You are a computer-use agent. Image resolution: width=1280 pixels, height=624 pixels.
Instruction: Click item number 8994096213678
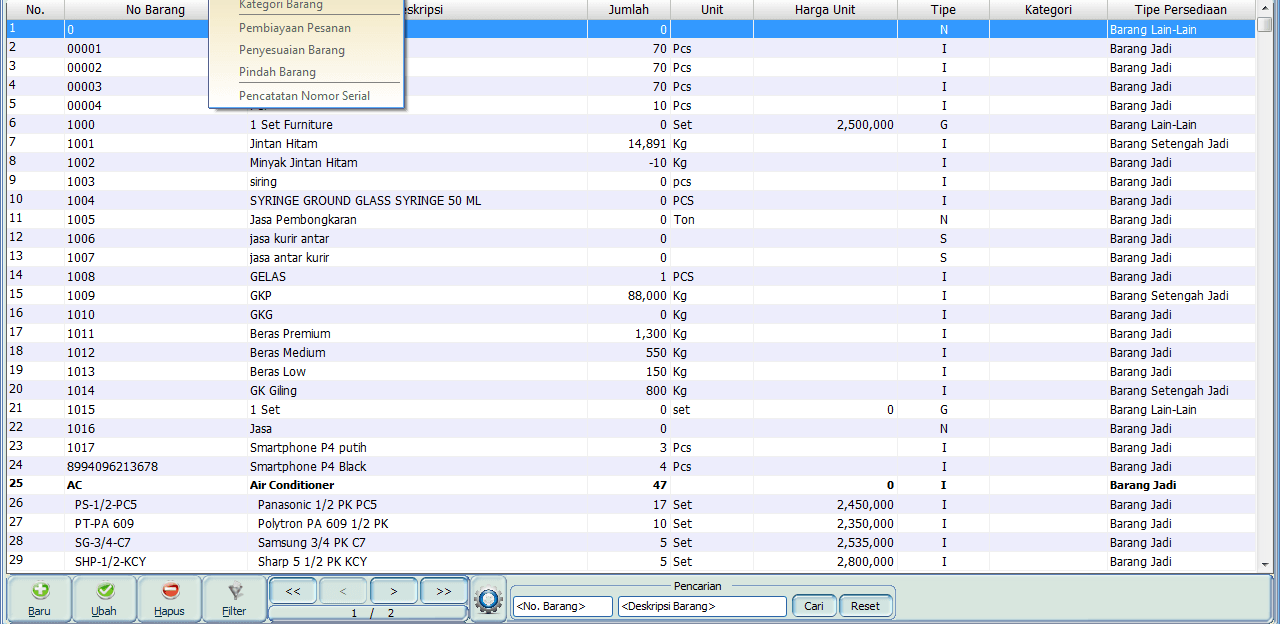pyautogui.click(x=112, y=467)
